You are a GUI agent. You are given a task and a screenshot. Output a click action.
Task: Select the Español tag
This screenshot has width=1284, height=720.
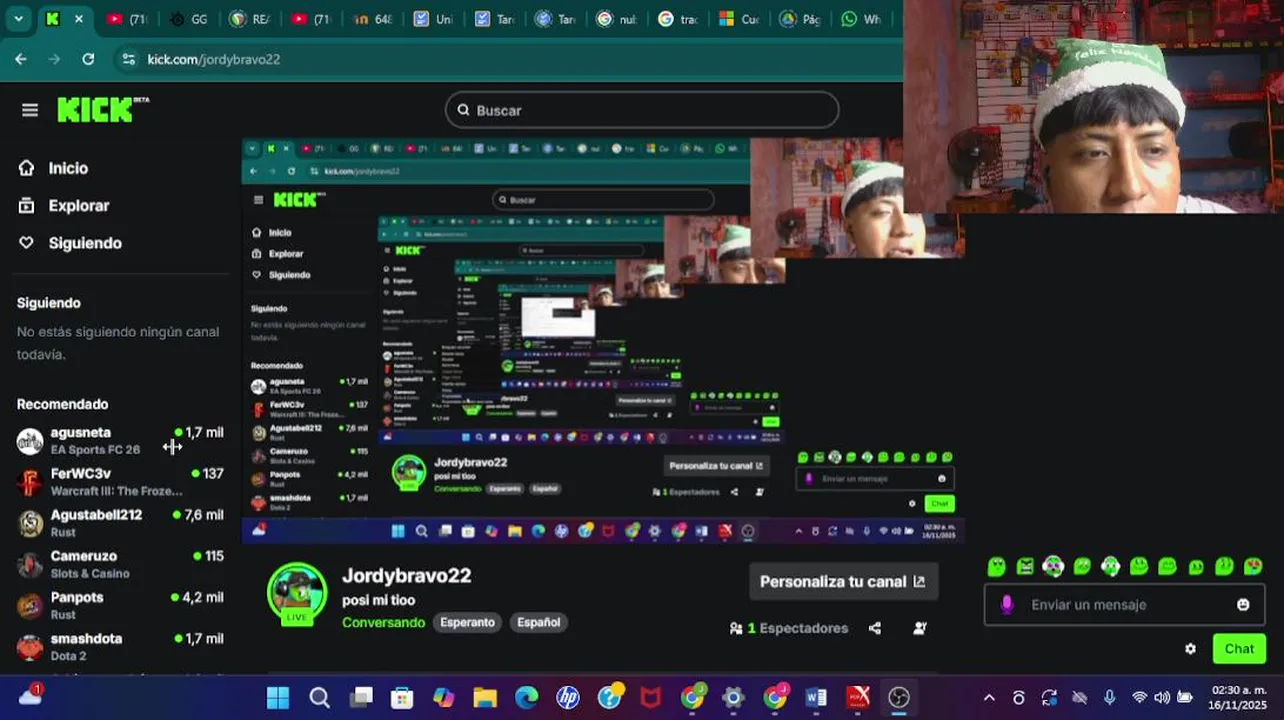point(538,622)
